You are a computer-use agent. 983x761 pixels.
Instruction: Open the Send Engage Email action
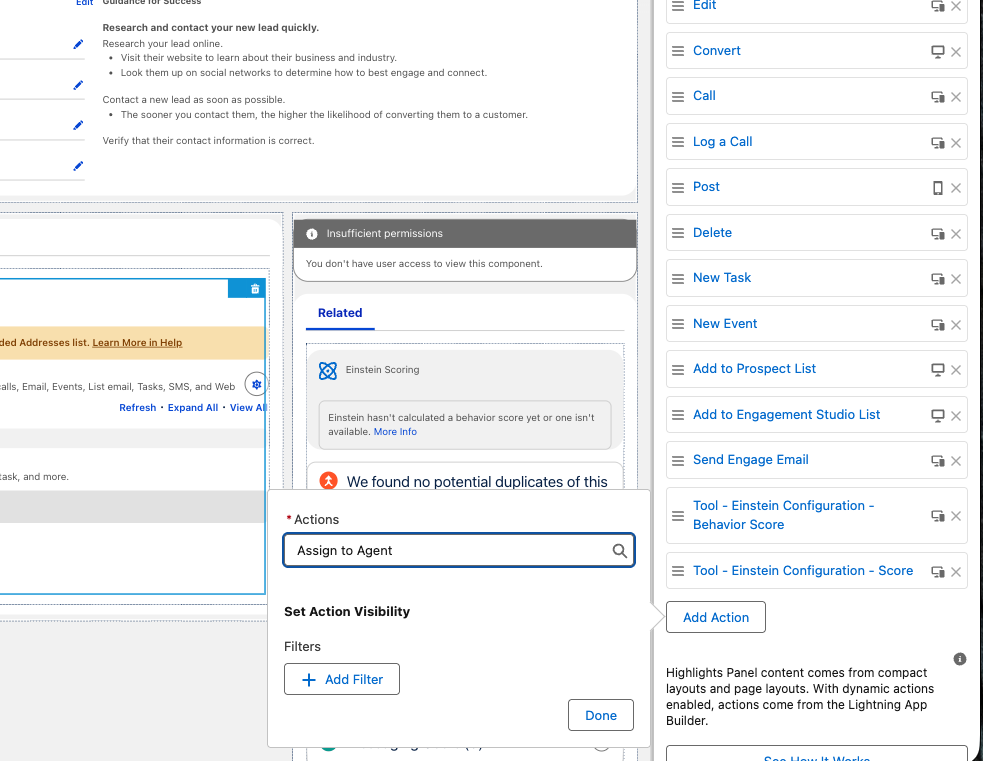[x=750, y=460]
